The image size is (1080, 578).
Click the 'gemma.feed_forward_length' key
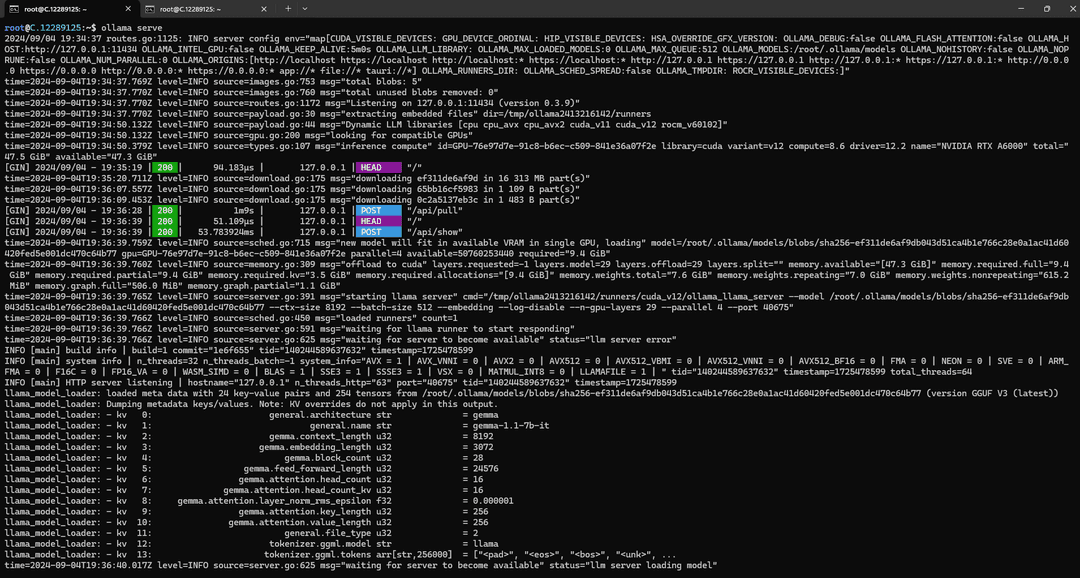tap(307, 468)
